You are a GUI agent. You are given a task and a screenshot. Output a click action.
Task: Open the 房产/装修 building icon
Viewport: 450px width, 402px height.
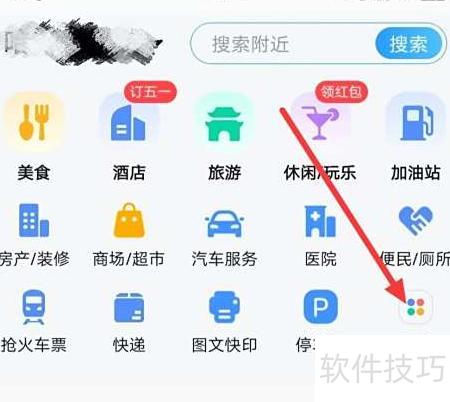34,220
